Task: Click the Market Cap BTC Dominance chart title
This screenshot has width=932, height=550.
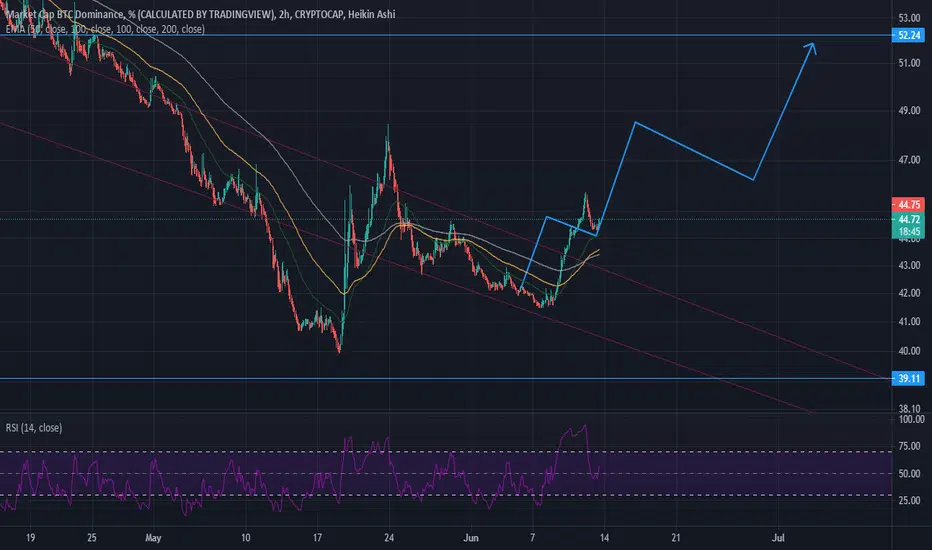Action: pos(200,14)
